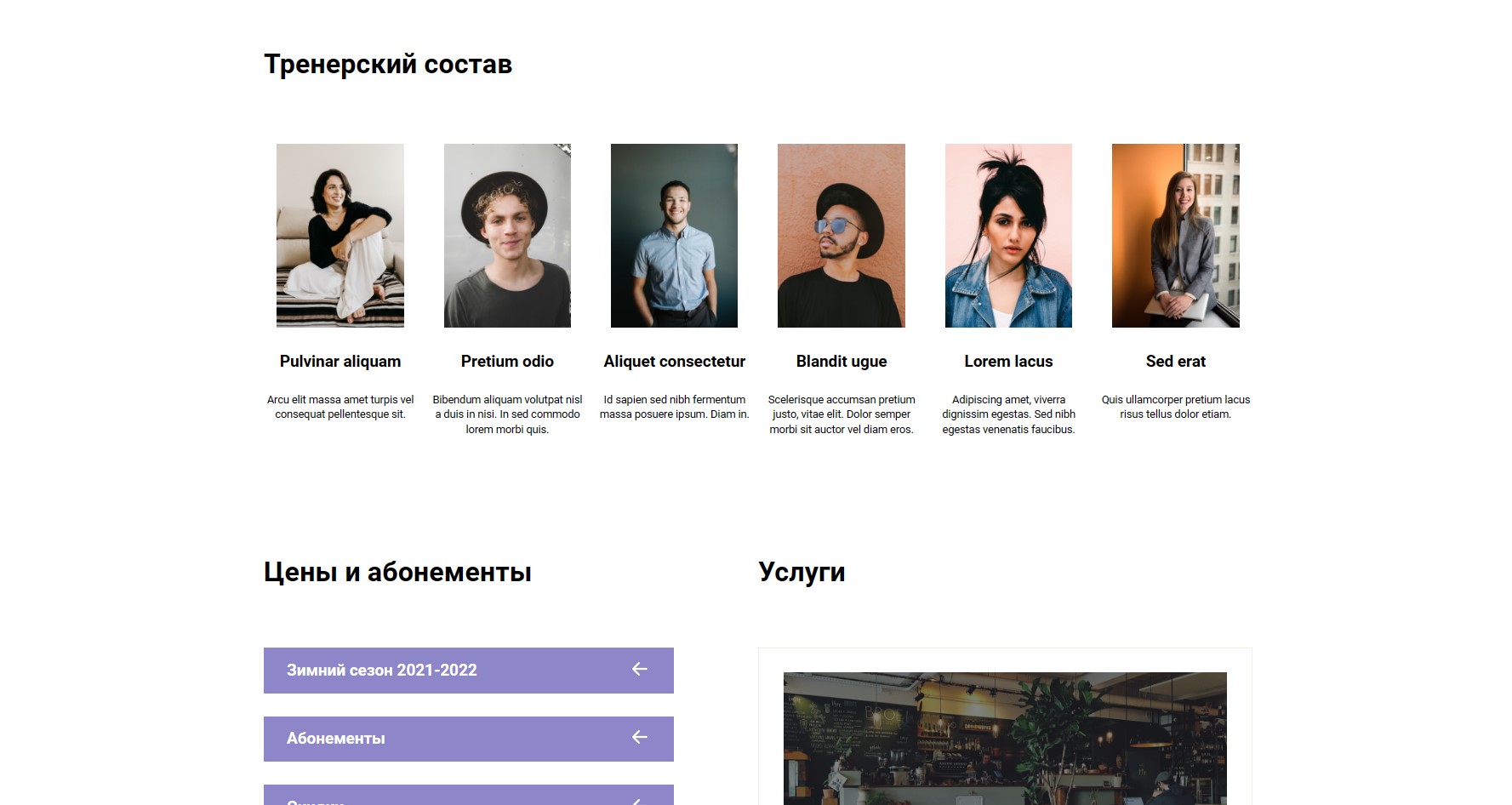
Task: Open Lorem lacus trainer photo
Action: coord(1008,236)
